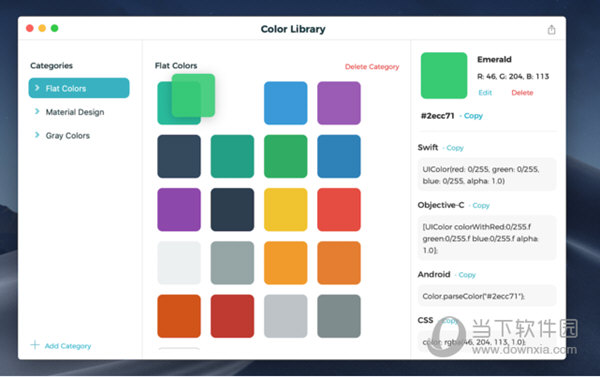Copy the Android code

tap(467, 275)
